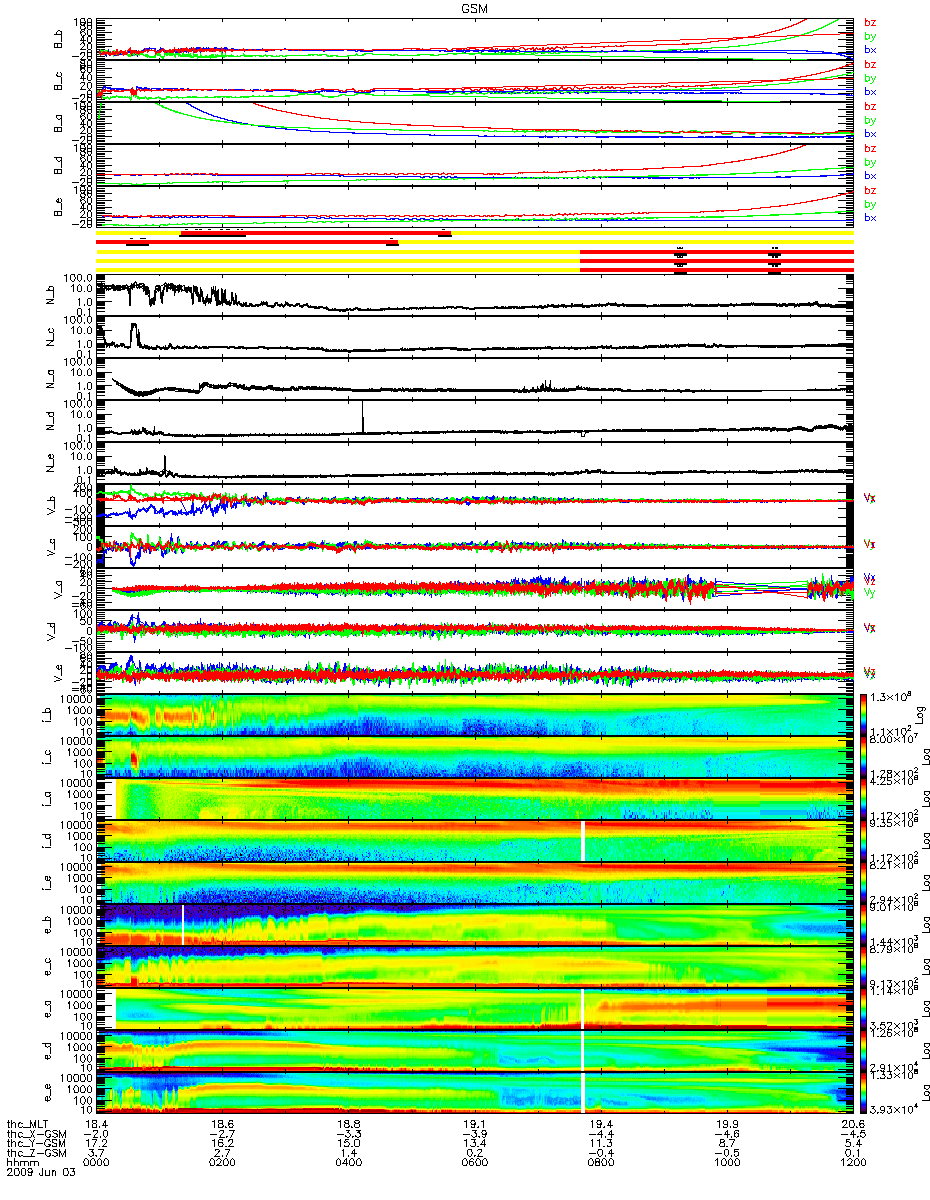Select the B_b panel axis label

point(60,39)
